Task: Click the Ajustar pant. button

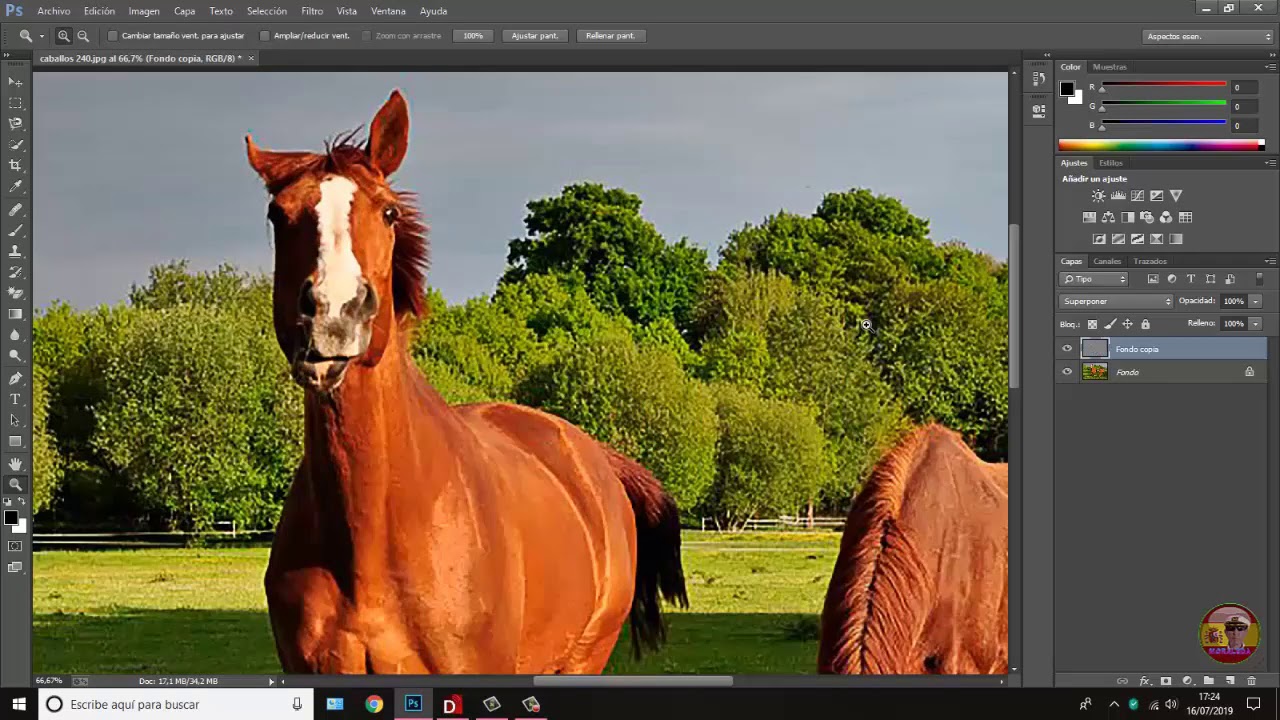Action: coord(535,36)
